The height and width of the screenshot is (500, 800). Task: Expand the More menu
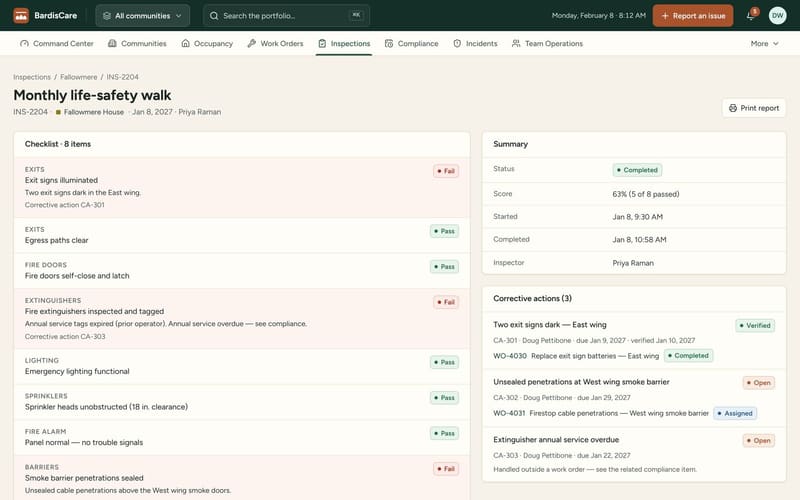point(764,43)
